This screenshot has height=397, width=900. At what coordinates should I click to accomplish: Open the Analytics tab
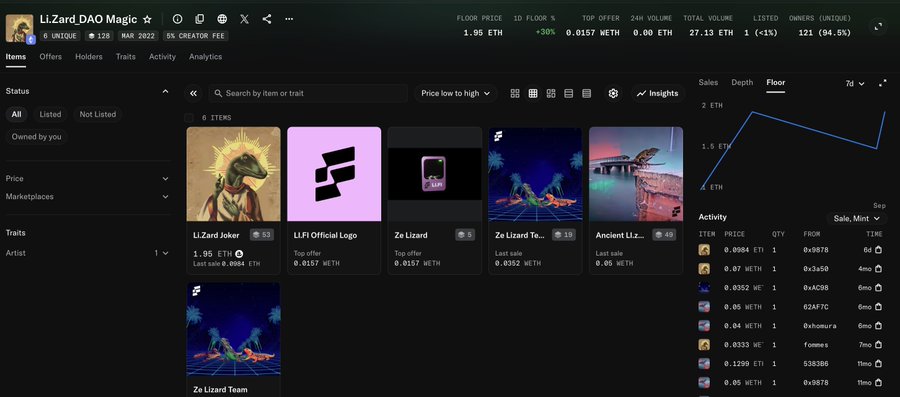(205, 57)
